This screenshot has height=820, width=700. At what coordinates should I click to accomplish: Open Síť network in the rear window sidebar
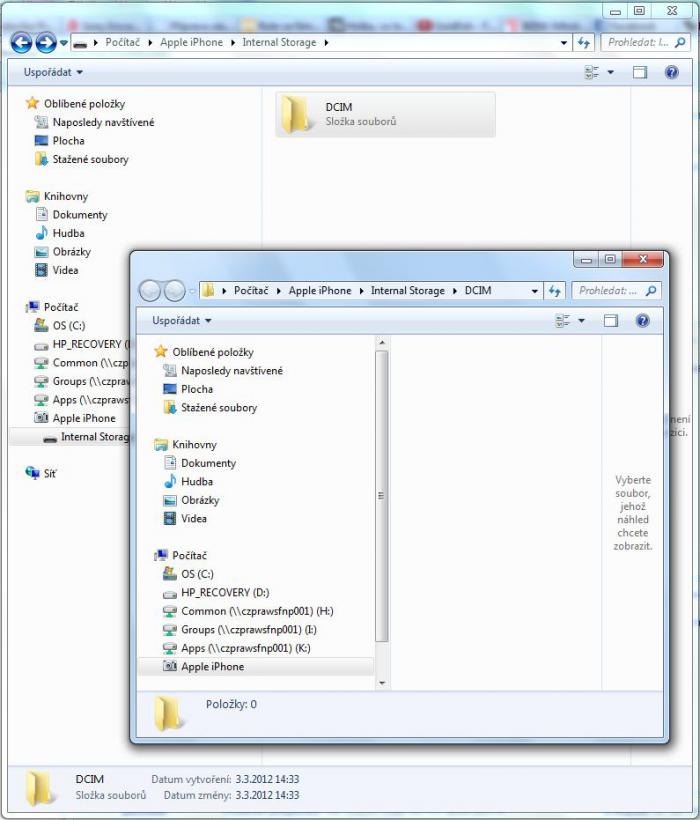50,473
